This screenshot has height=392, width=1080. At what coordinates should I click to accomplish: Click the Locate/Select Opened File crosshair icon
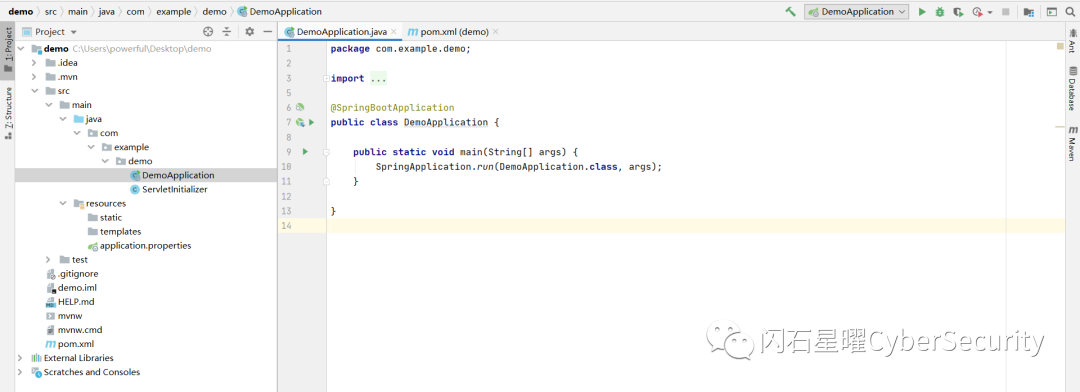pyautogui.click(x=208, y=32)
